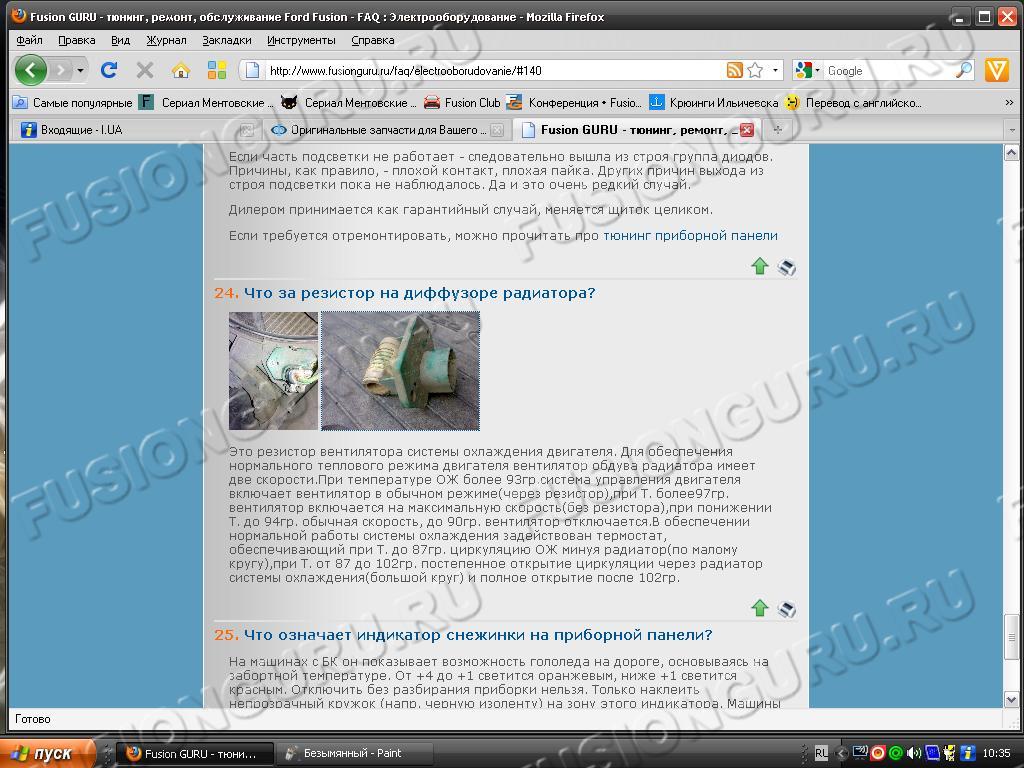Click the print icon beside question 24

[x=787, y=608]
